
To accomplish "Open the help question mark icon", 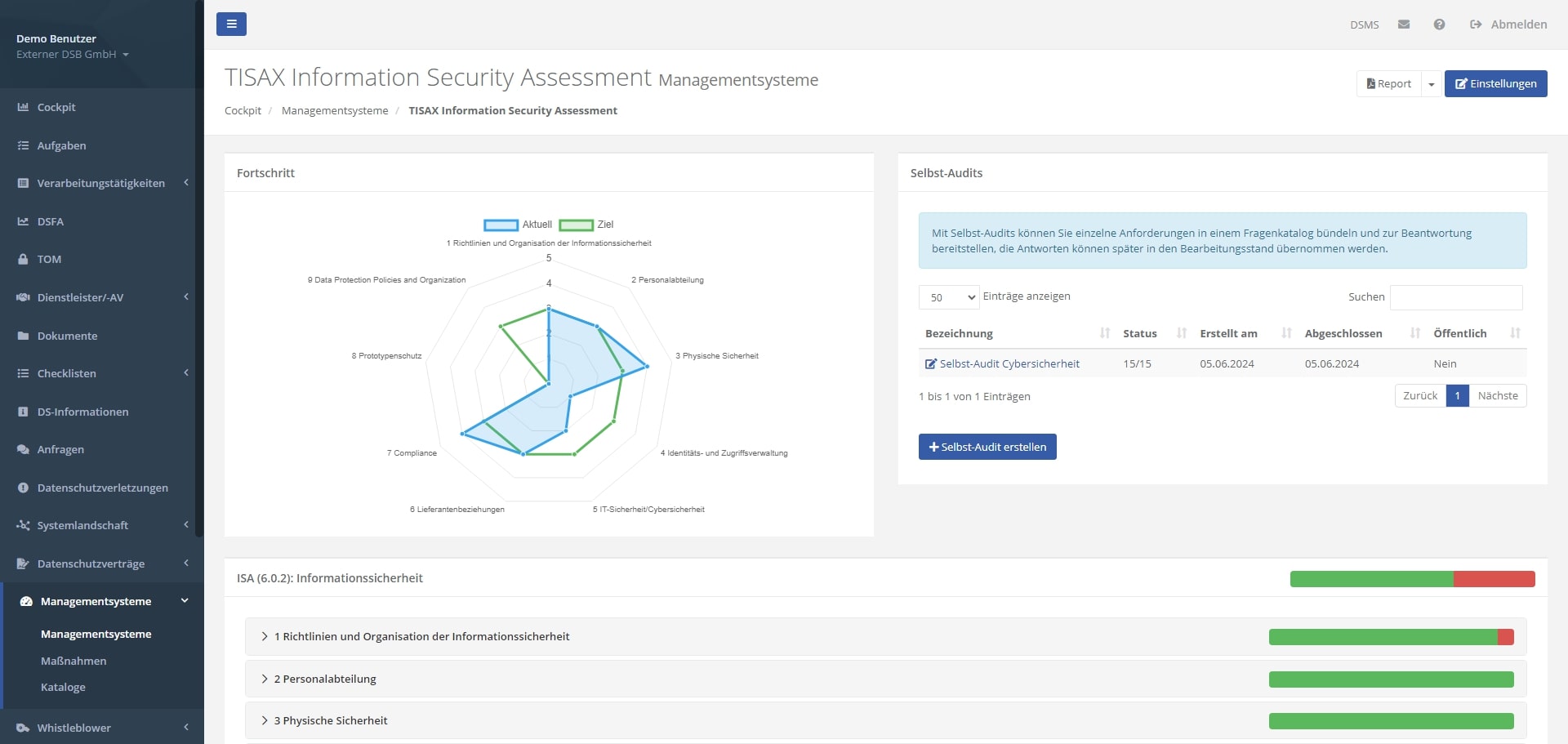I will click(x=1439, y=25).
